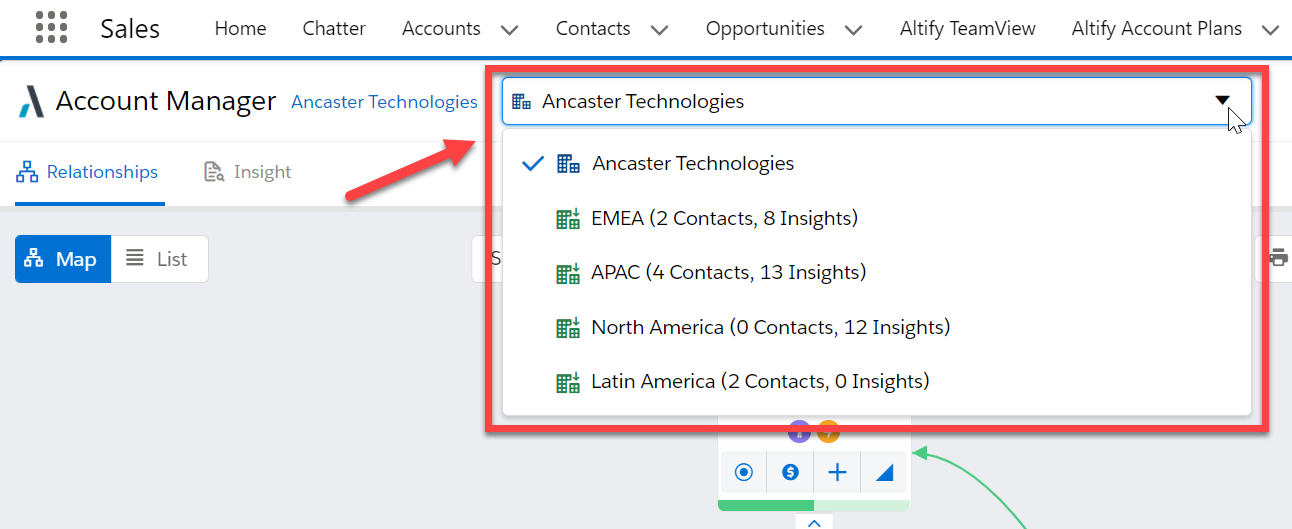Screen dimensions: 1292x529
Task: Expand the Opportunities nav chevron
Action: (x=853, y=30)
